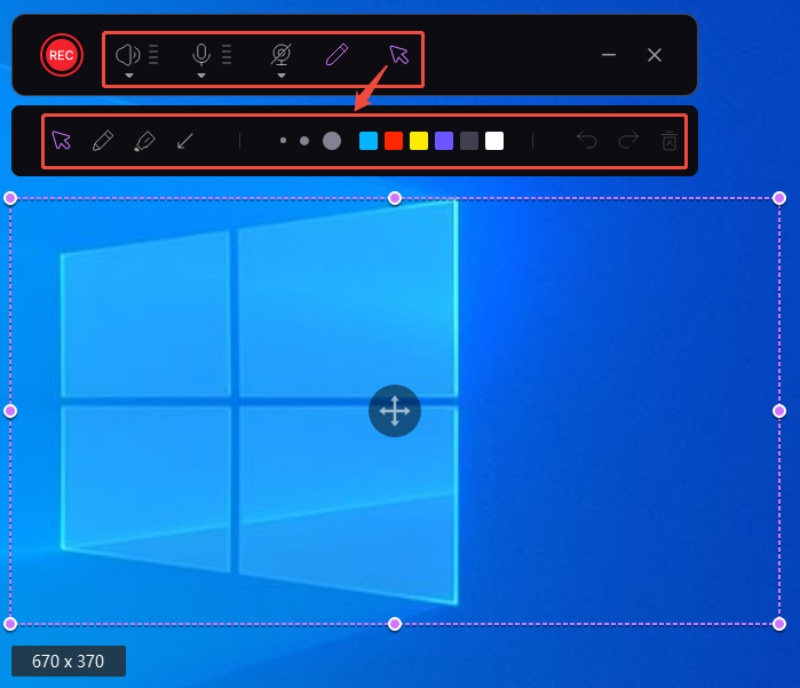Click the move handle in the capture area
Viewport: 800px width, 688px height.
coord(395,411)
